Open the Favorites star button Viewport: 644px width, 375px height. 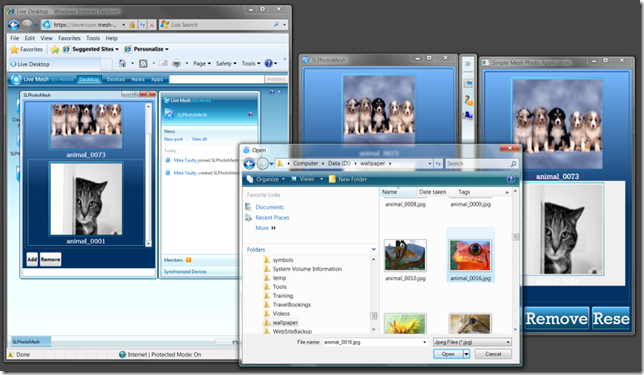coord(26,49)
